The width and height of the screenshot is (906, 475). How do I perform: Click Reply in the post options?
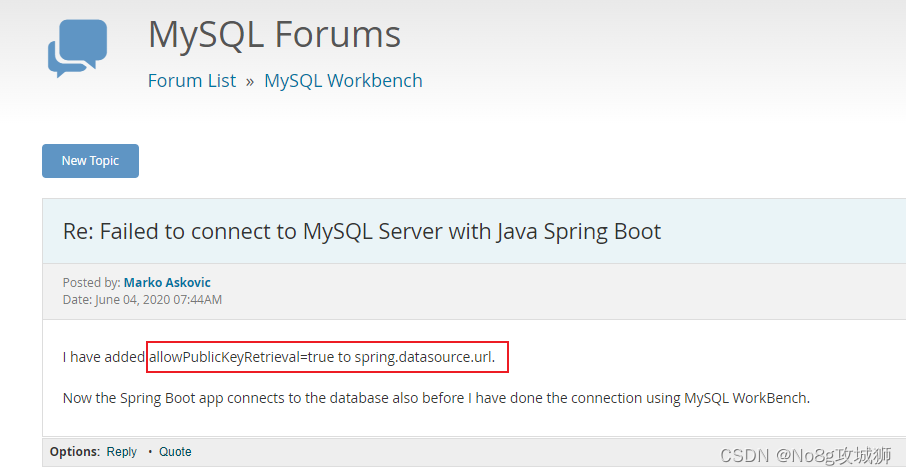(122, 452)
